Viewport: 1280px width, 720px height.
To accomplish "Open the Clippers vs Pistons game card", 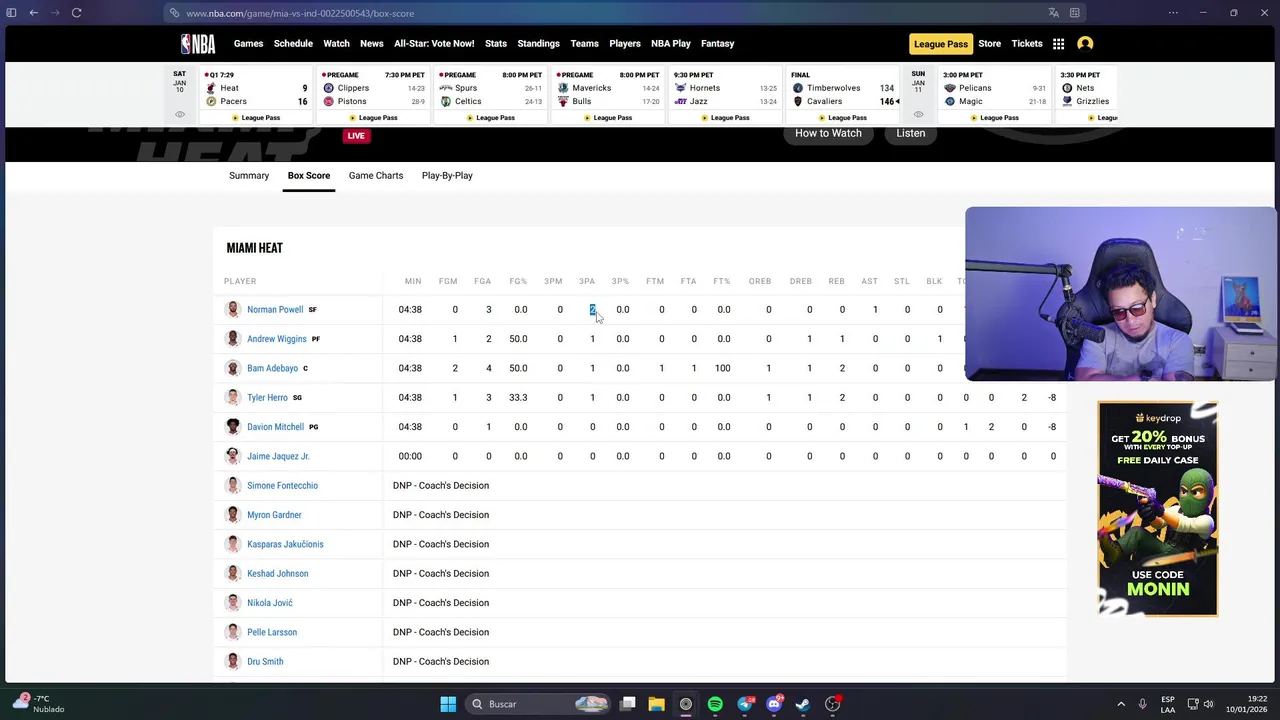I will click(374, 96).
